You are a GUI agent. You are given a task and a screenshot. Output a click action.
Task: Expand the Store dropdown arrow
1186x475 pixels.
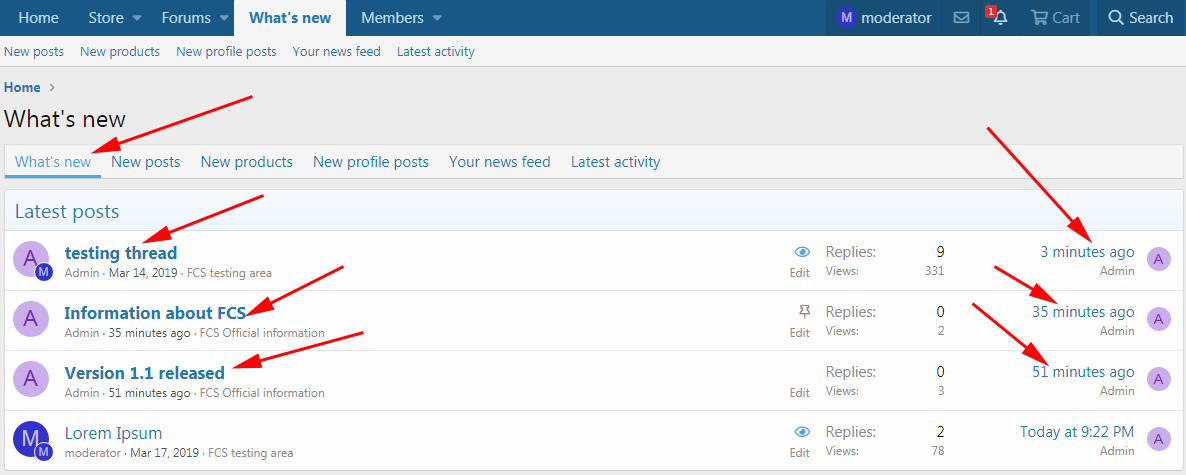137,18
